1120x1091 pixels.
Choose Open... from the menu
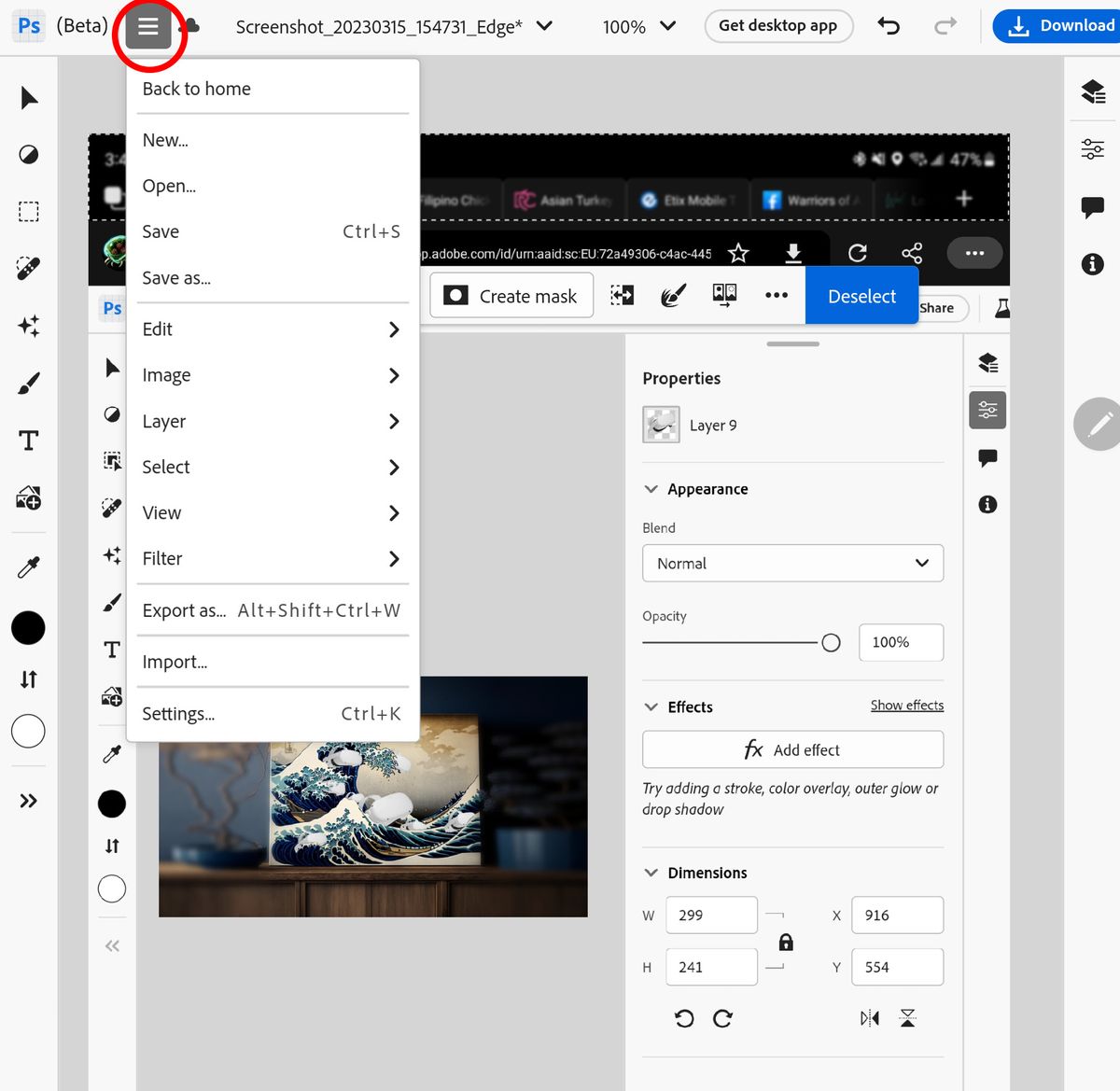coord(273,186)
